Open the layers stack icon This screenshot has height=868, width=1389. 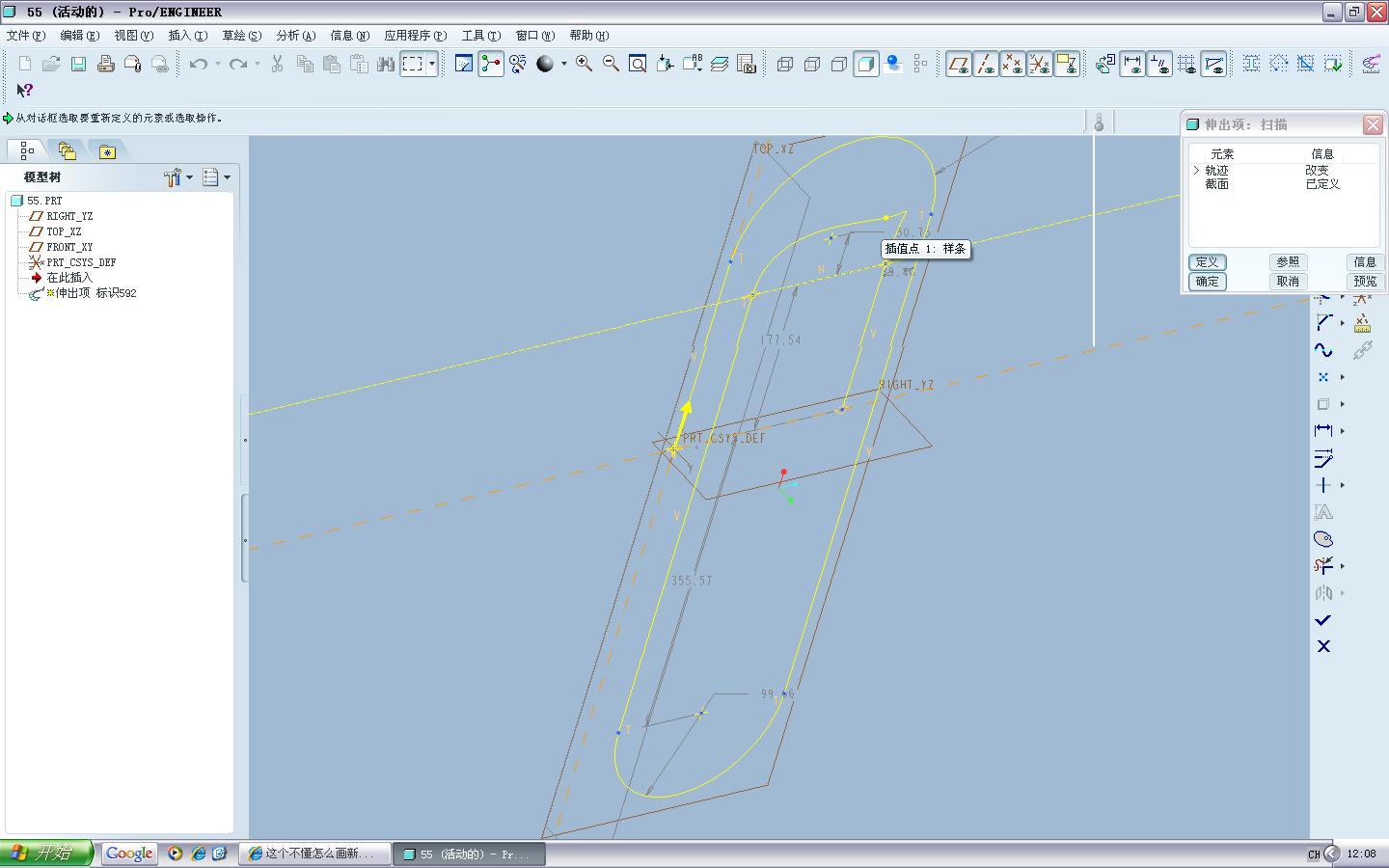pos(720,64)
